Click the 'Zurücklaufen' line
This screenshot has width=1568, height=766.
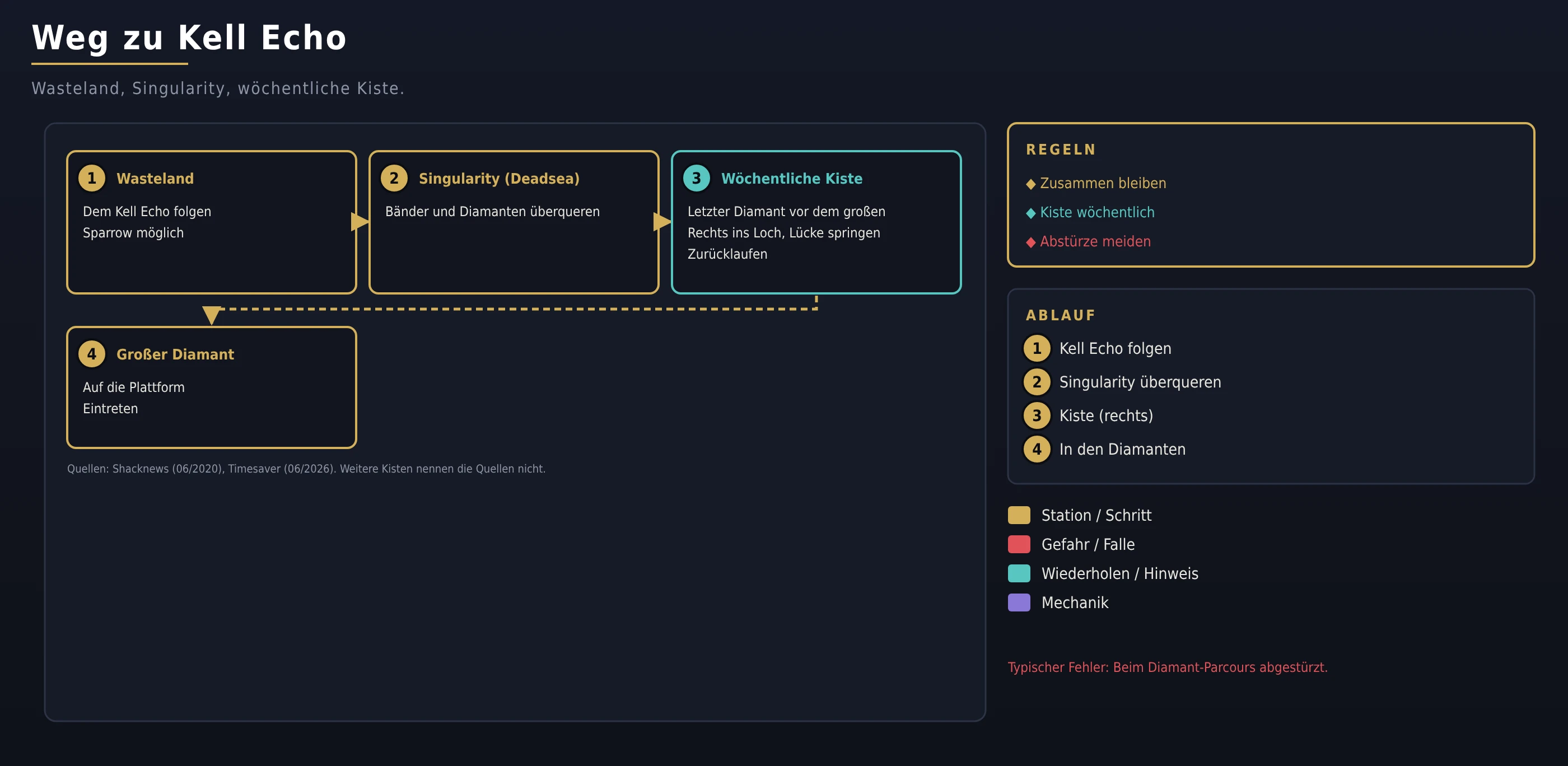(727, 254)
